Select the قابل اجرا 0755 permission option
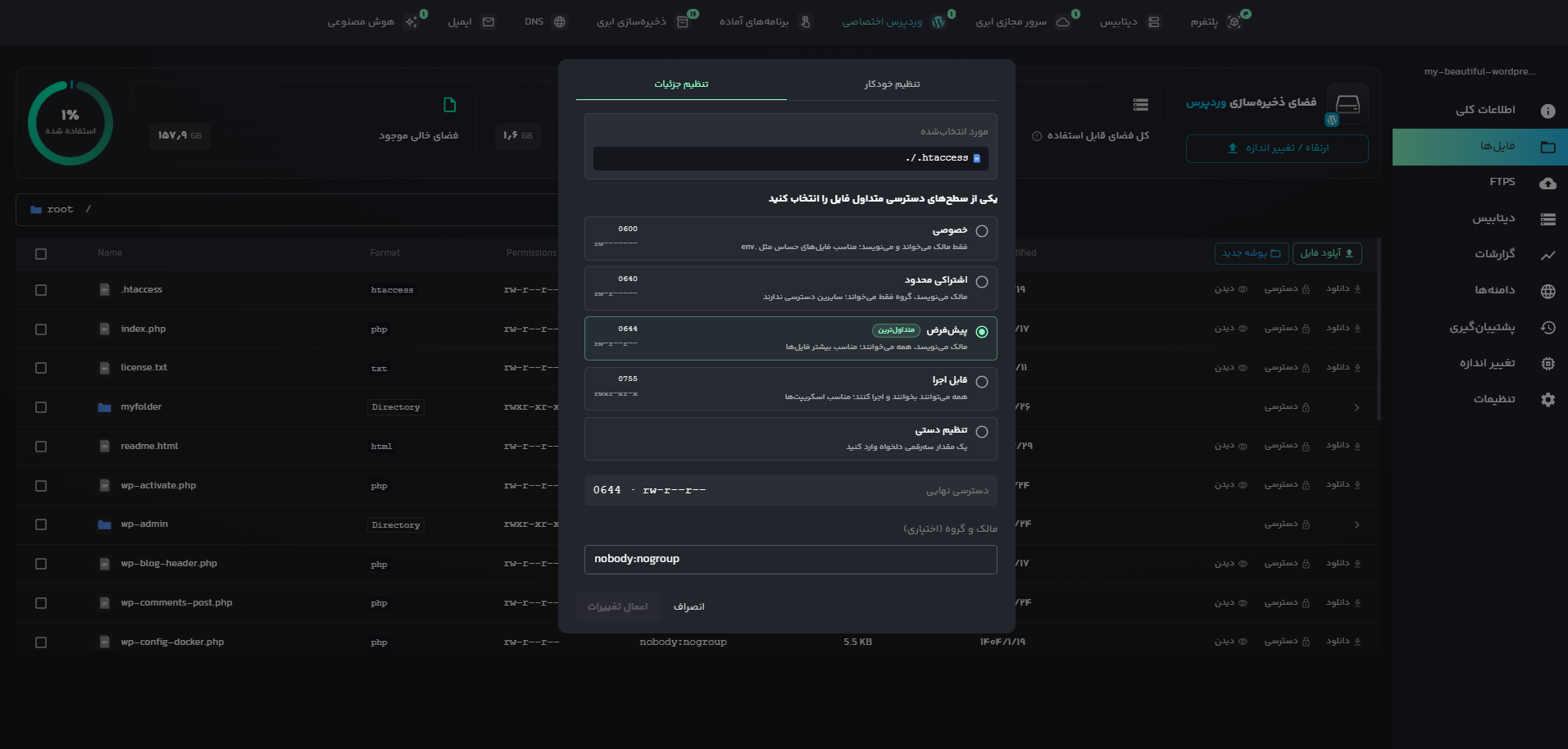Screen dimensions: 1568x749 (790, 388)
